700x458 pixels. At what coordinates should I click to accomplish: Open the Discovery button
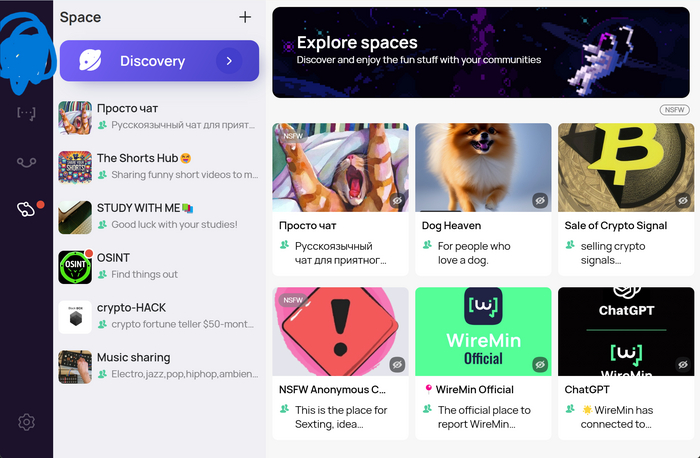pos(159,61)
